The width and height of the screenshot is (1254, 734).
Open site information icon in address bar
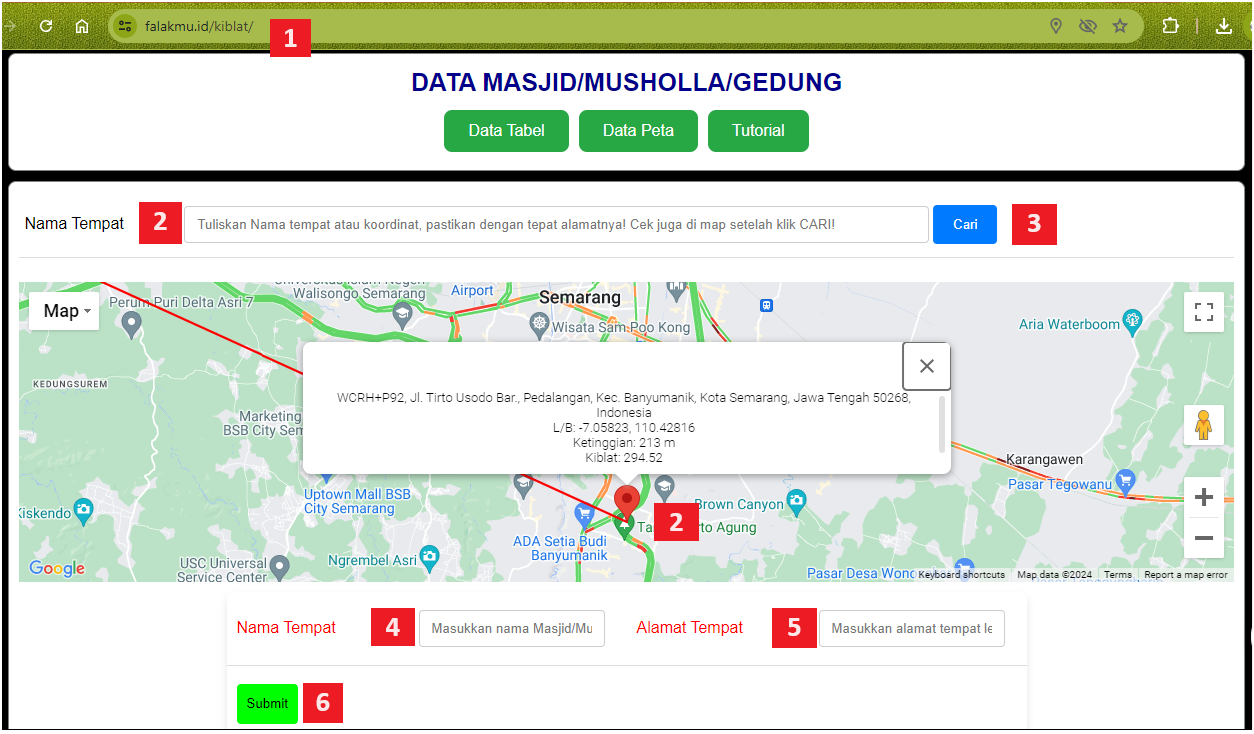[x=125, y=27]
